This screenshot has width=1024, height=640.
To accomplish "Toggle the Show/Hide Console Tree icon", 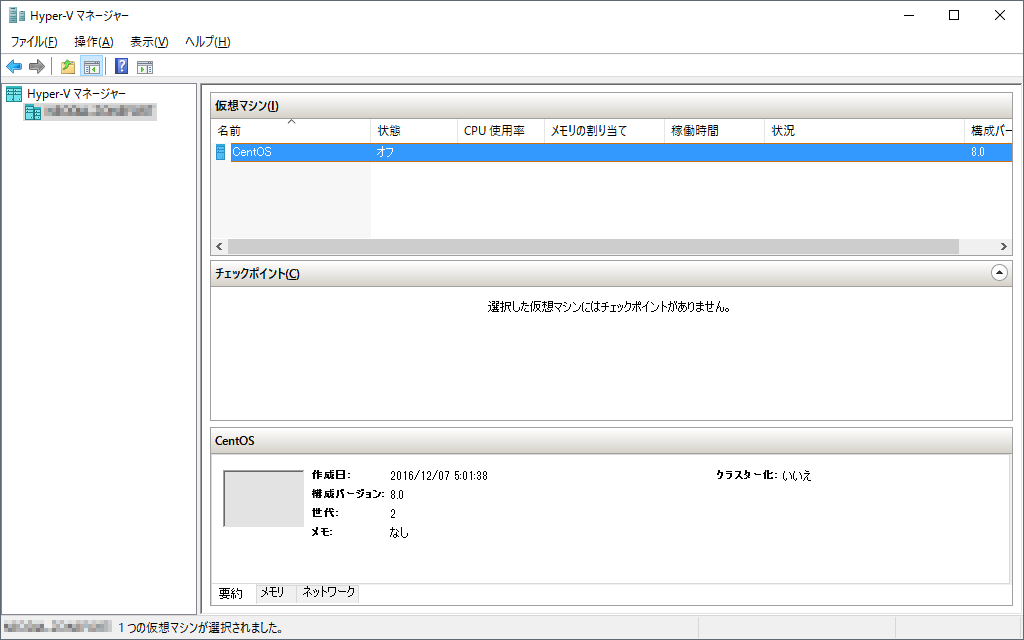I will [91, 66].
